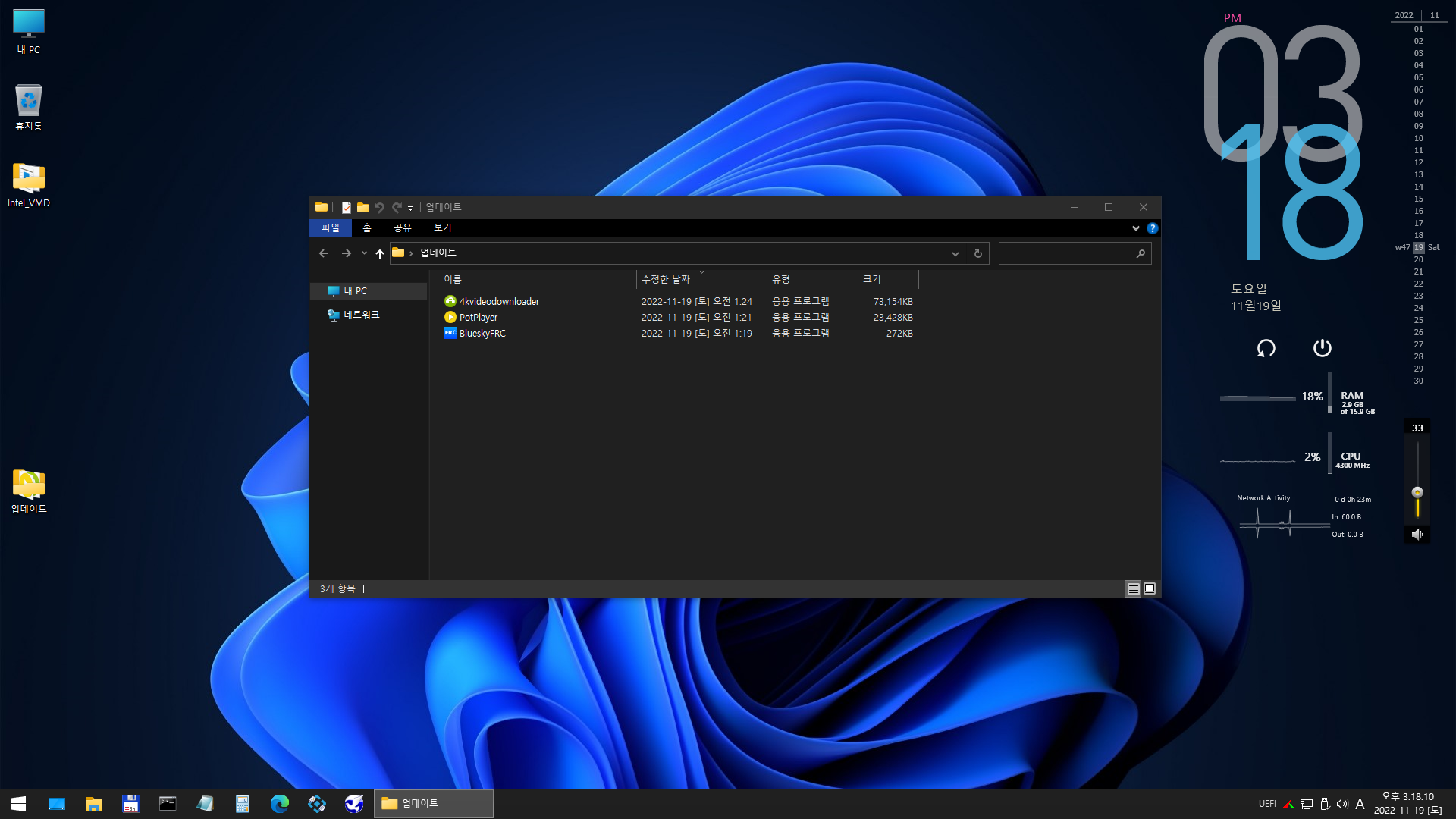Click the Properties icon in quick access toolbar

pos(347,207)
